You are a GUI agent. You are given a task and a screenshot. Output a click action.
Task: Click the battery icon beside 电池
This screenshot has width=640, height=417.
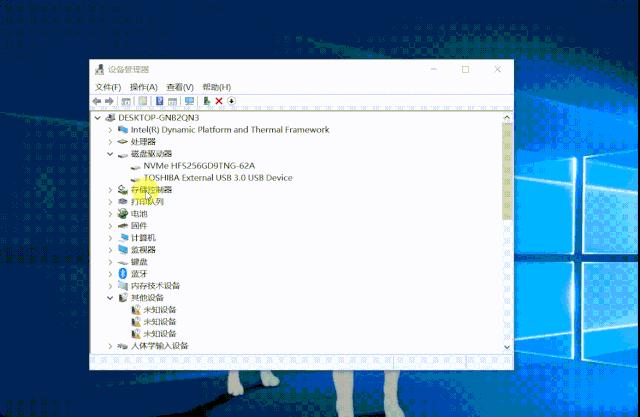click(x=122, y=213)
